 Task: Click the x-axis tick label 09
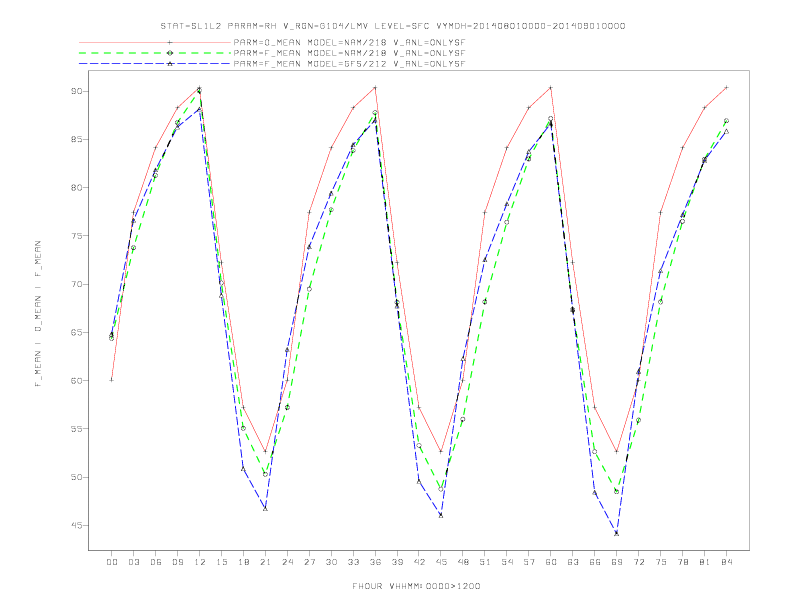pos(177,562)
